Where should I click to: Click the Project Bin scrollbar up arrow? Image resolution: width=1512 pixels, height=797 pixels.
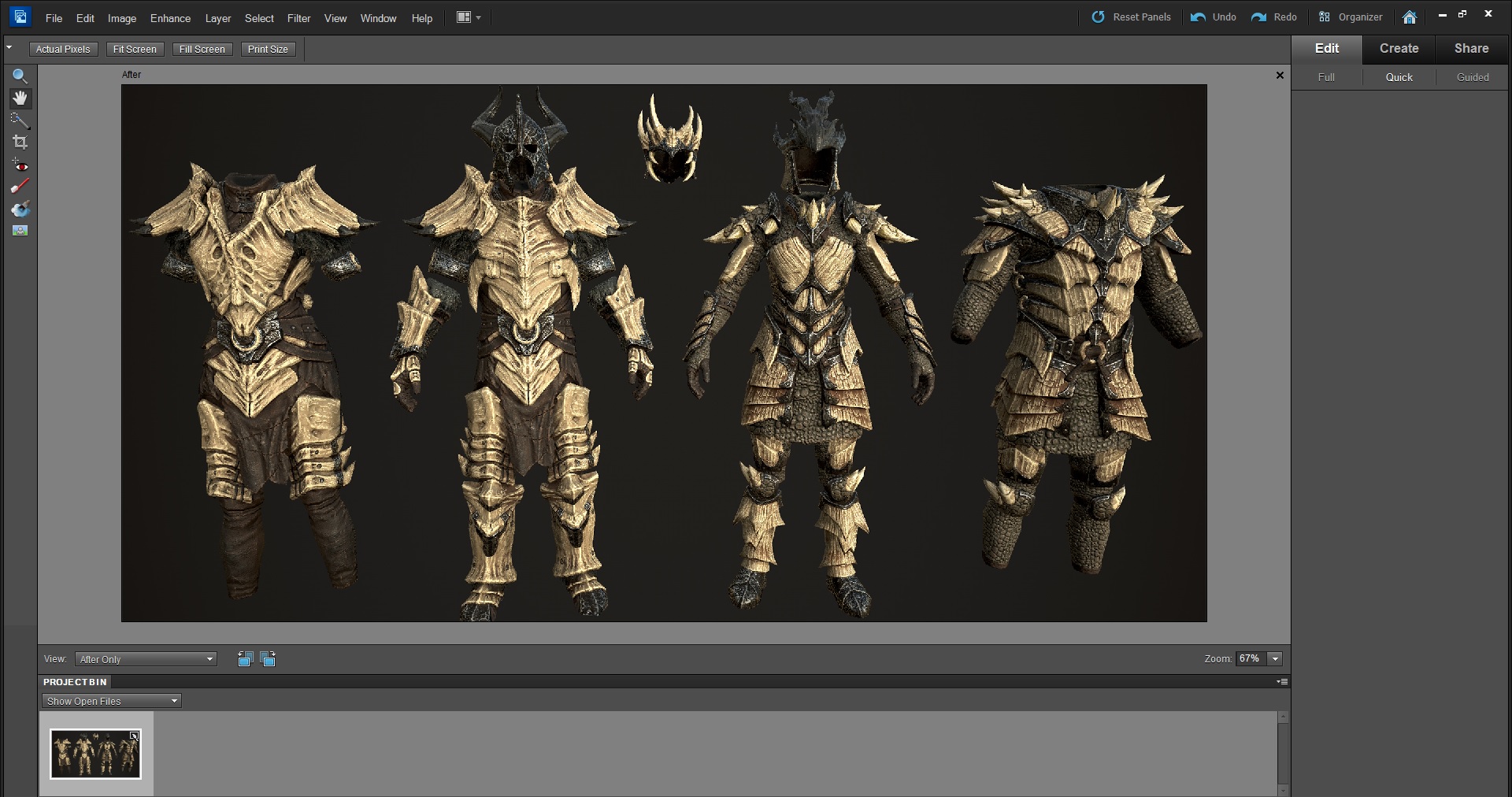[x=1283, y=717]
